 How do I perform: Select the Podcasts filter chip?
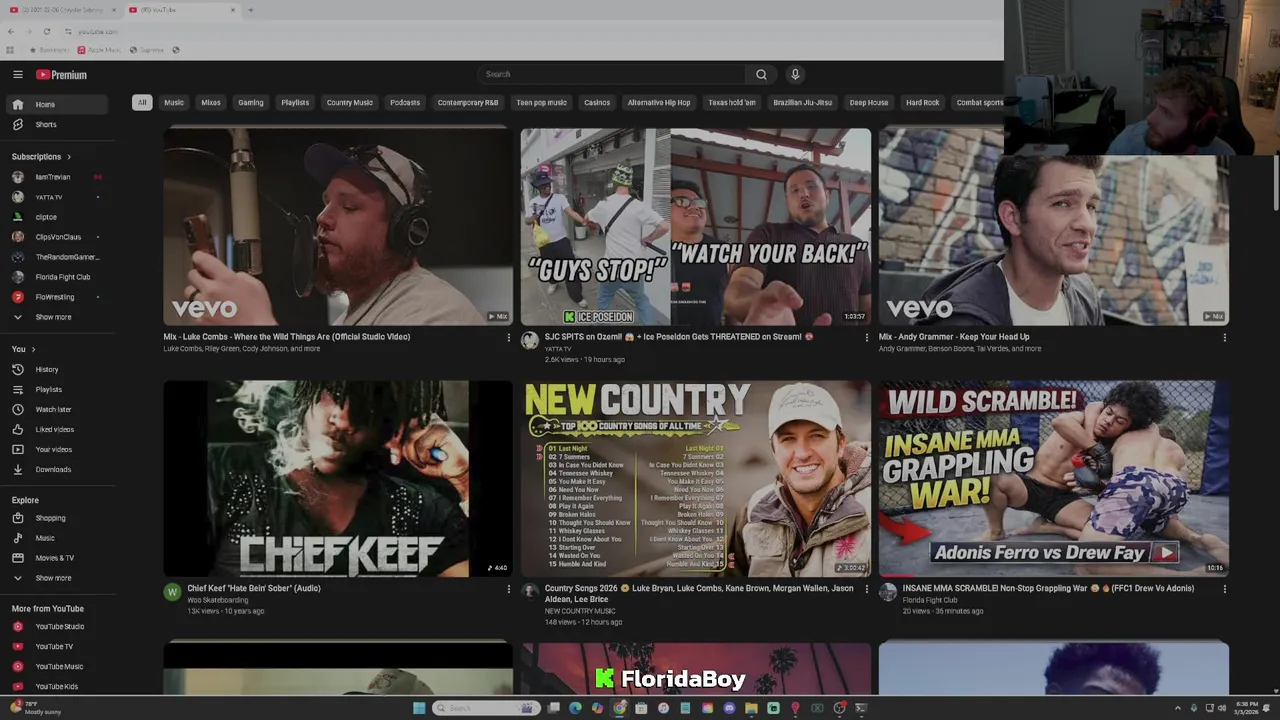pos(405,102)
